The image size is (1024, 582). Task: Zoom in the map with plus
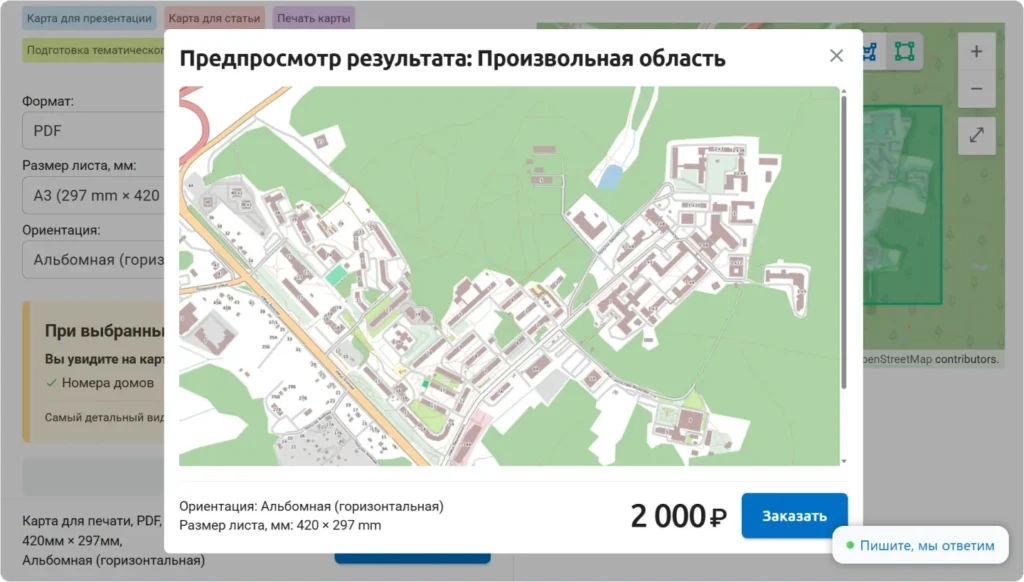(x=976, y=52)
